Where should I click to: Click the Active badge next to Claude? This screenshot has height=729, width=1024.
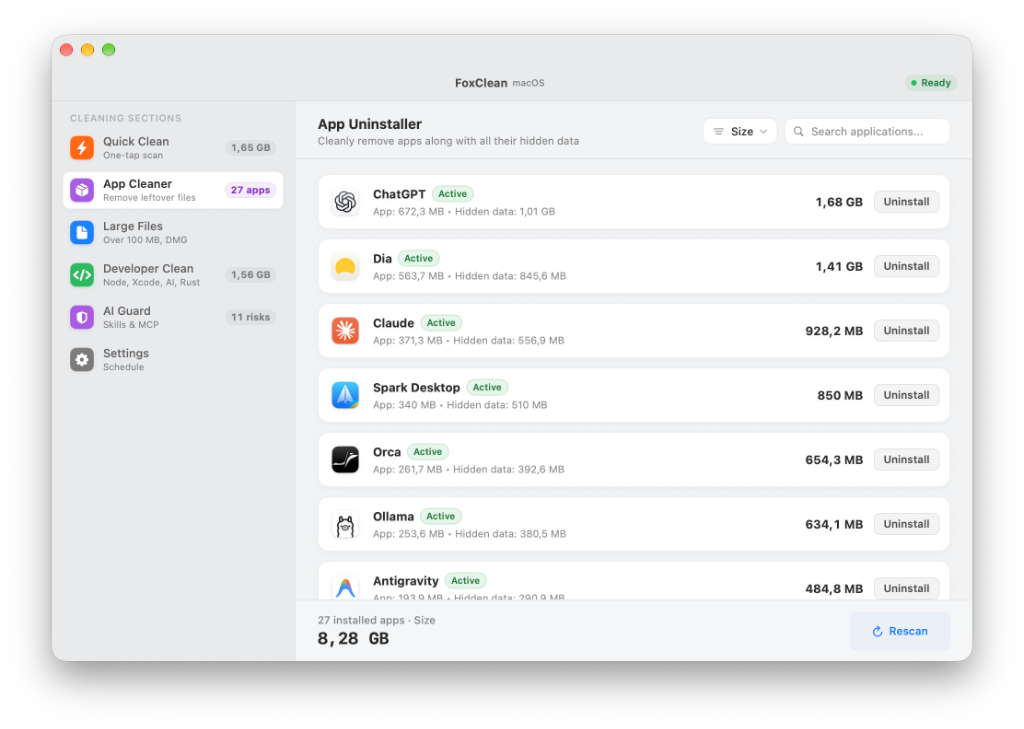click(x=441, y=323)
